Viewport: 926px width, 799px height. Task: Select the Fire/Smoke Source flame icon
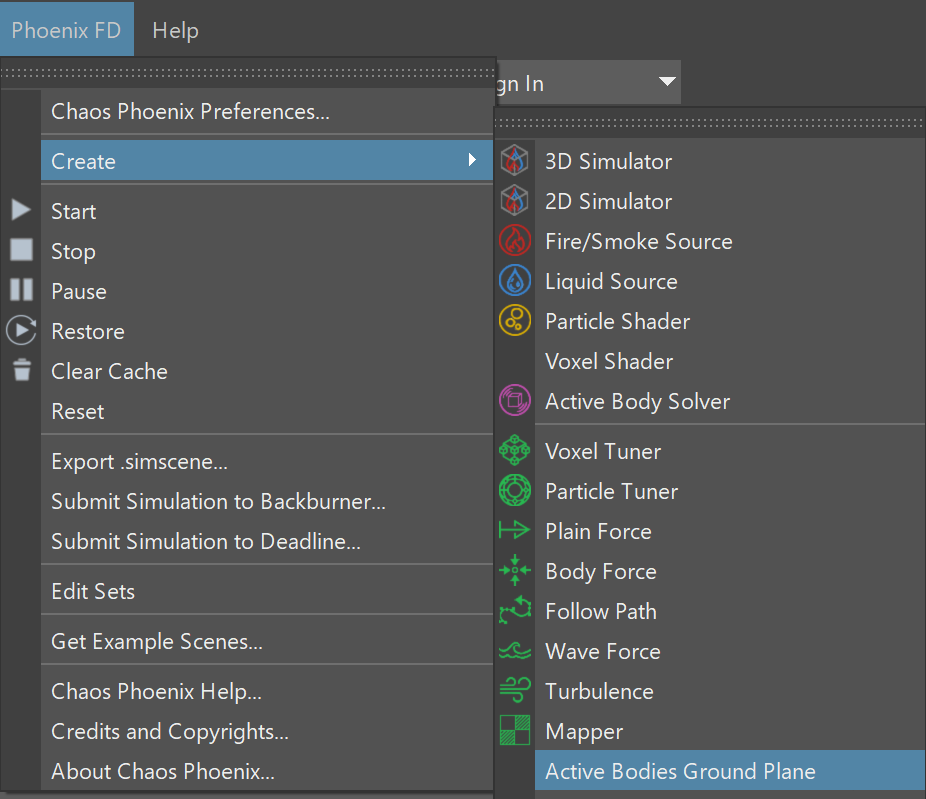pyautogui.click(x=514, y=241)
